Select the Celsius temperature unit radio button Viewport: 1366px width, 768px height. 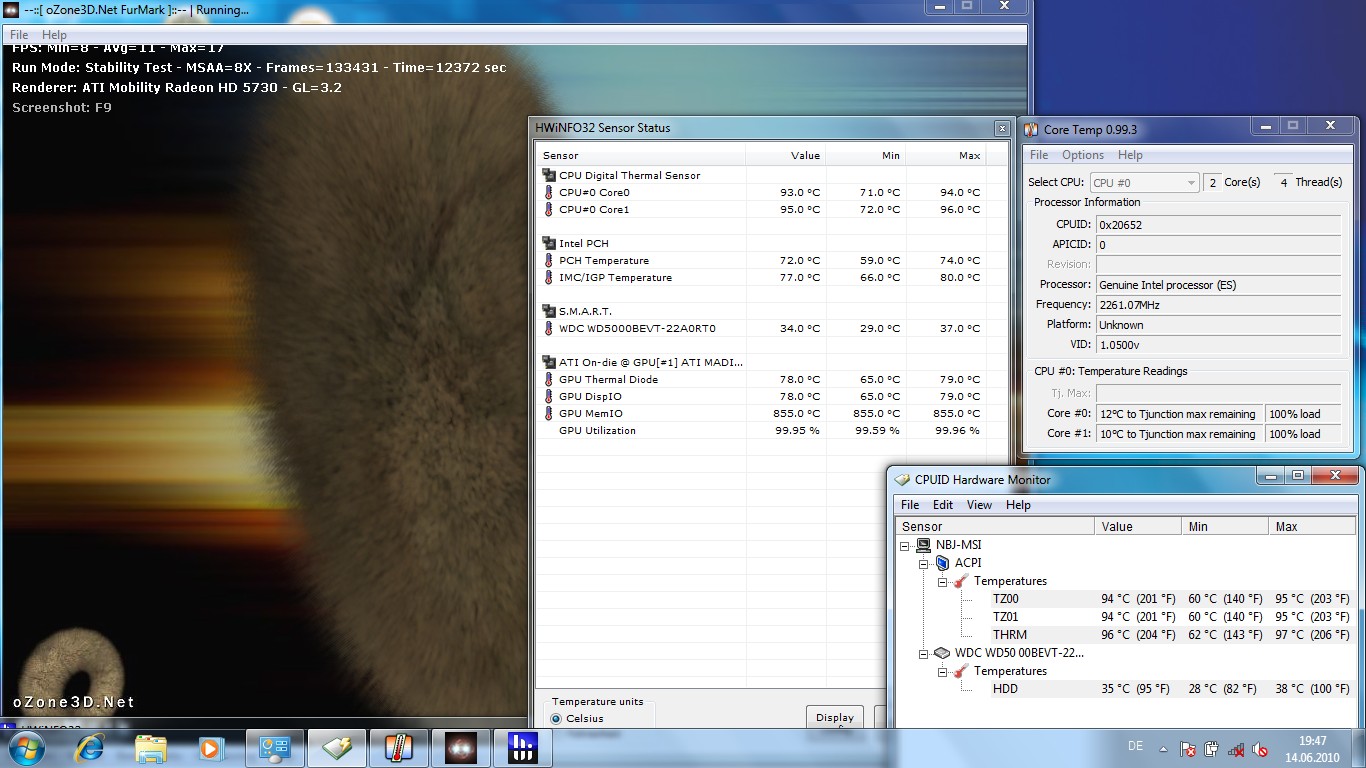coord(557,718)
